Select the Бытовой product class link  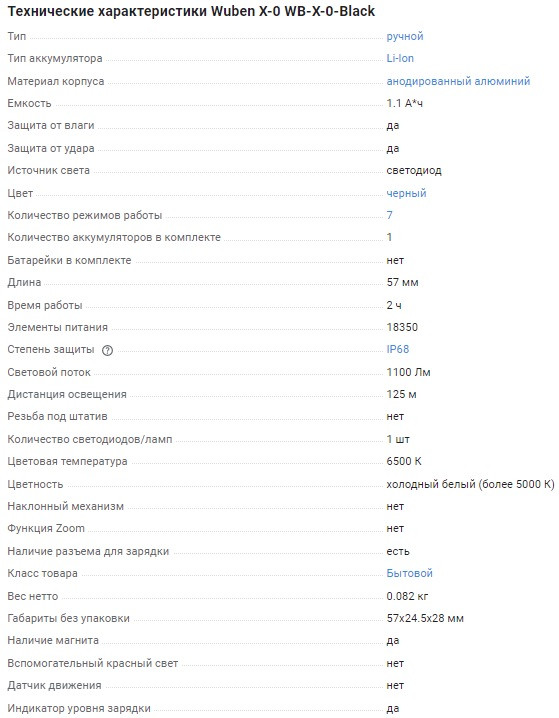click(x=409, y=573)
